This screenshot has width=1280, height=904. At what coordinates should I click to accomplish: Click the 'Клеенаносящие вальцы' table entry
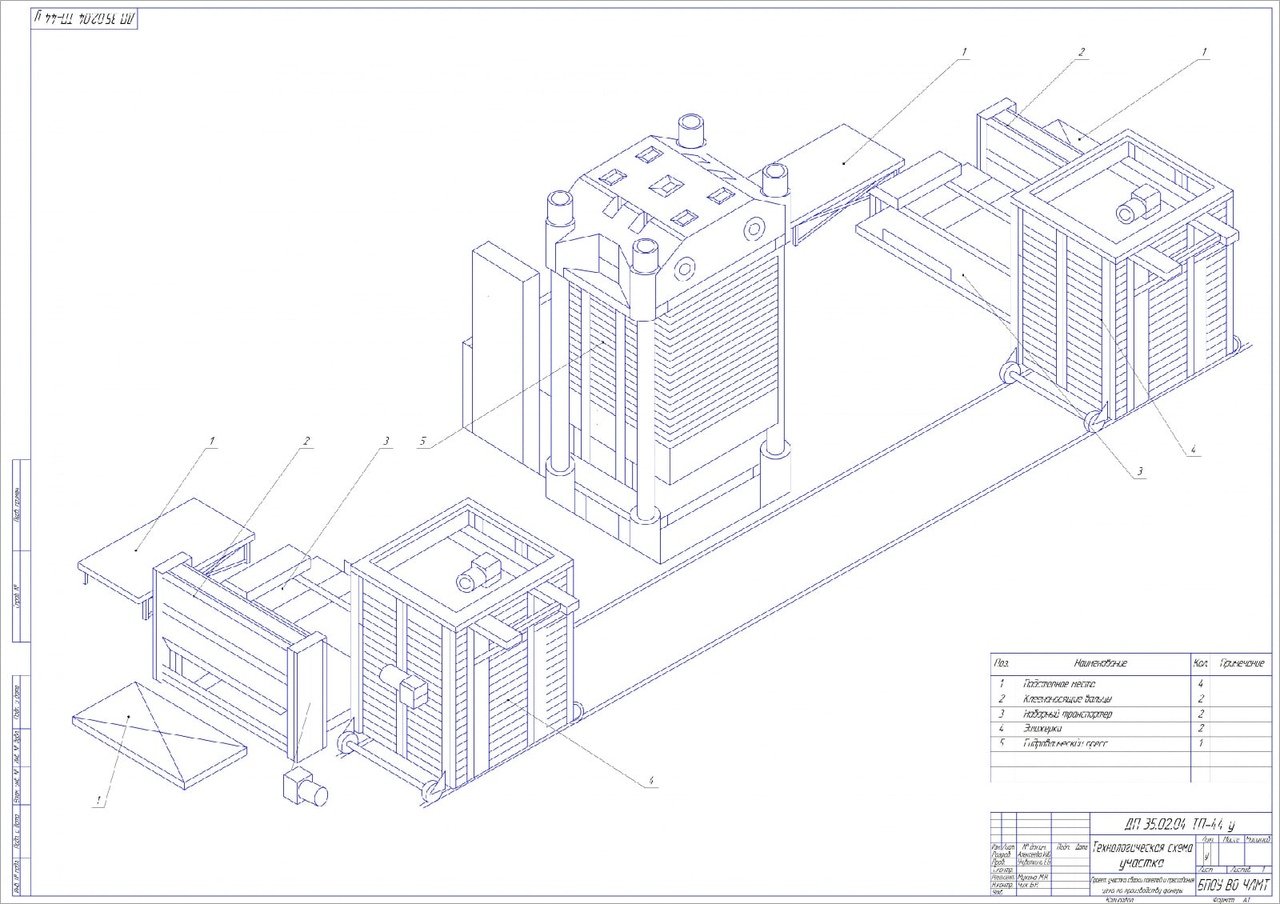point(1068,698)
